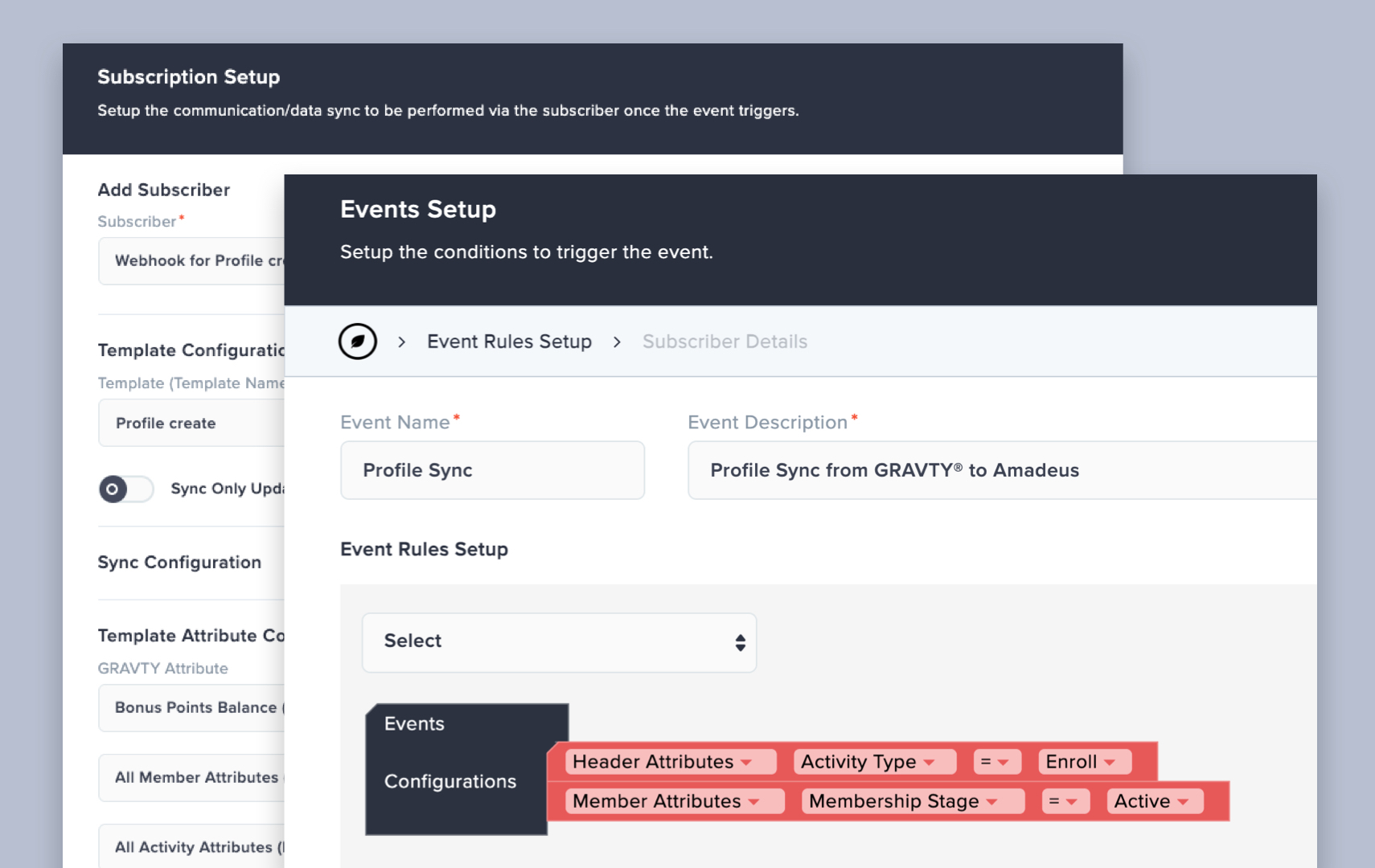Click the GRAVTY Attribute label

[162, 668]
